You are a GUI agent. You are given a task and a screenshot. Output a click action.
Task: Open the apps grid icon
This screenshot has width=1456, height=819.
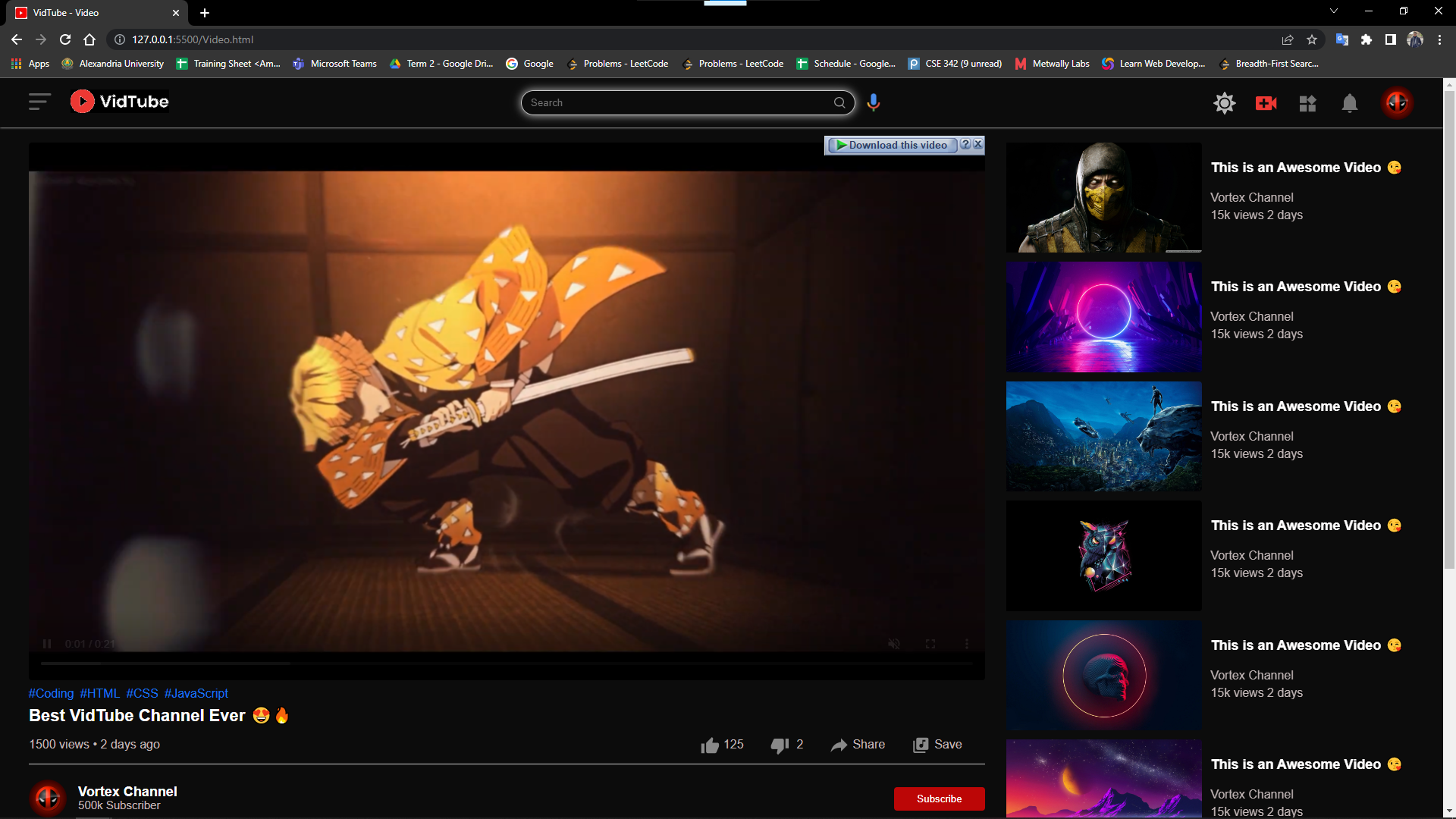1307,103
